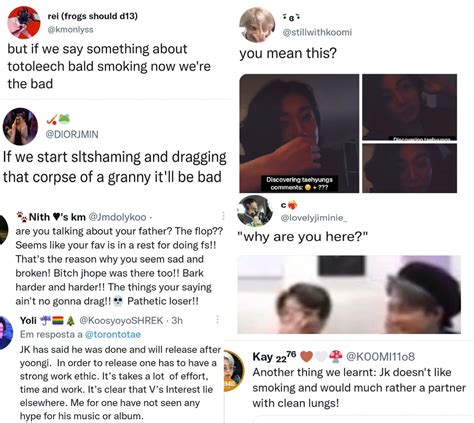
Task: Click the @Jmdolykoo username
Action: pyautogui.click(x=117, y=217)
